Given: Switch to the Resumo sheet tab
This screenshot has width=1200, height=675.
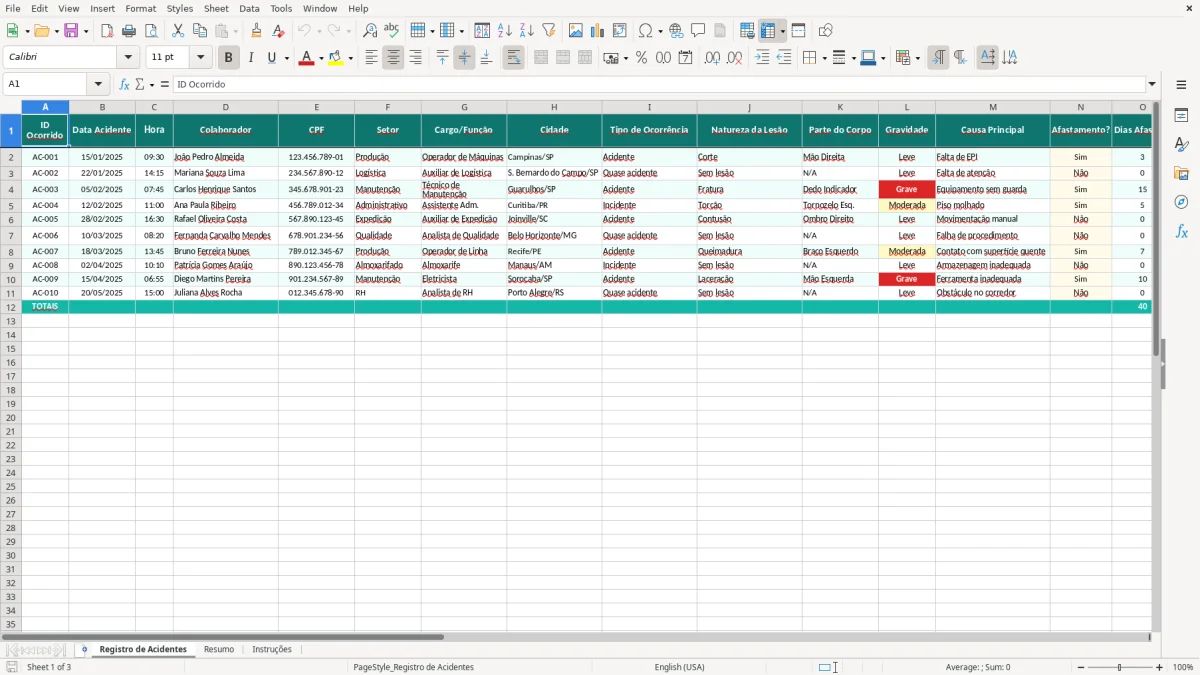Looking at the screenshot, I should coord(219,649).
